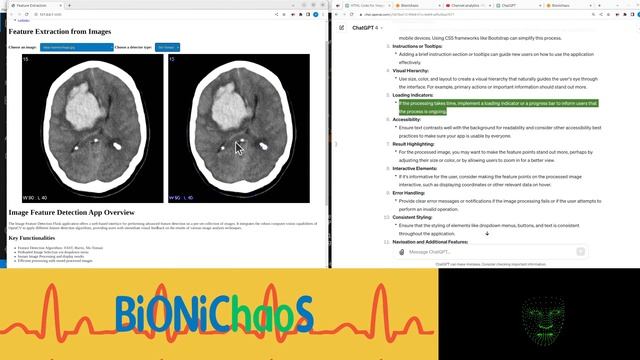Viewport: 640px width, 360px height.
Task: Click the 'Result Highlighting:' list heading
Action: click(413, 144)
